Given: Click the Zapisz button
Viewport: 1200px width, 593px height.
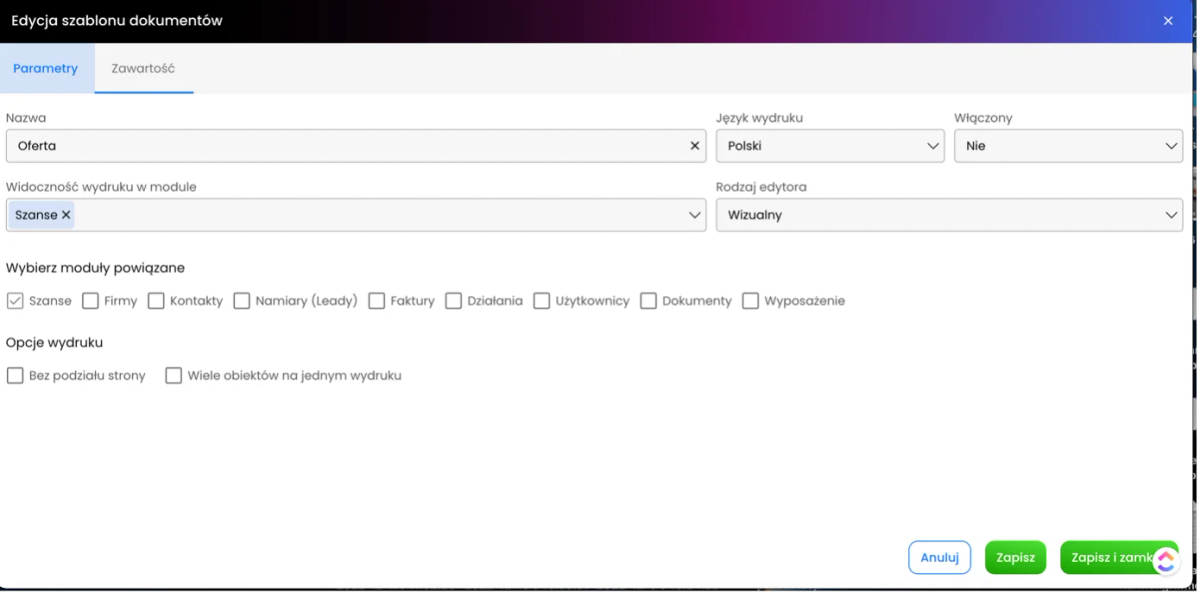Looking at the screenshot, I should [1015, 558].
